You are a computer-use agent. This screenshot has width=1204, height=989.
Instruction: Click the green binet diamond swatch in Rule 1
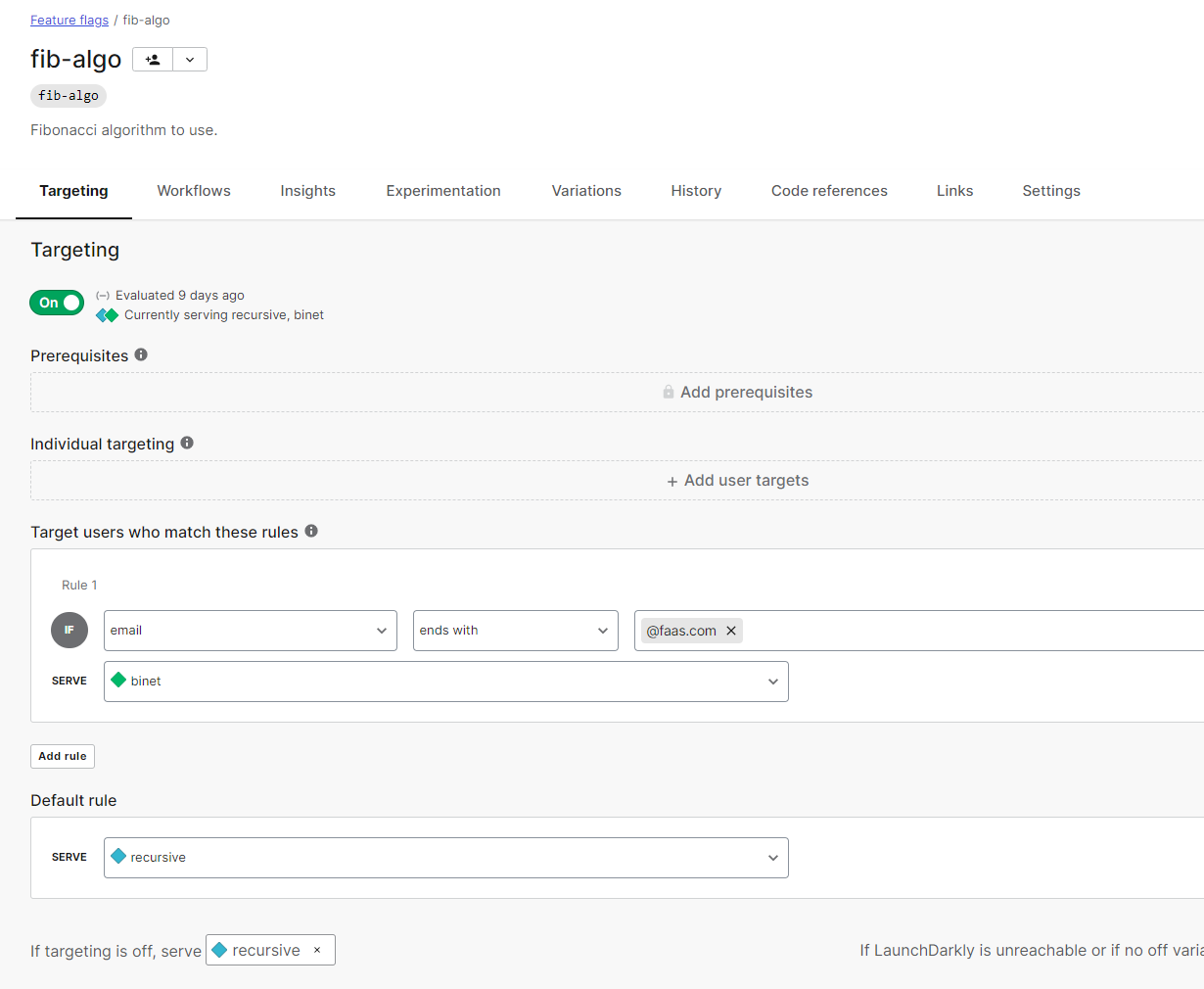point(118,680)
